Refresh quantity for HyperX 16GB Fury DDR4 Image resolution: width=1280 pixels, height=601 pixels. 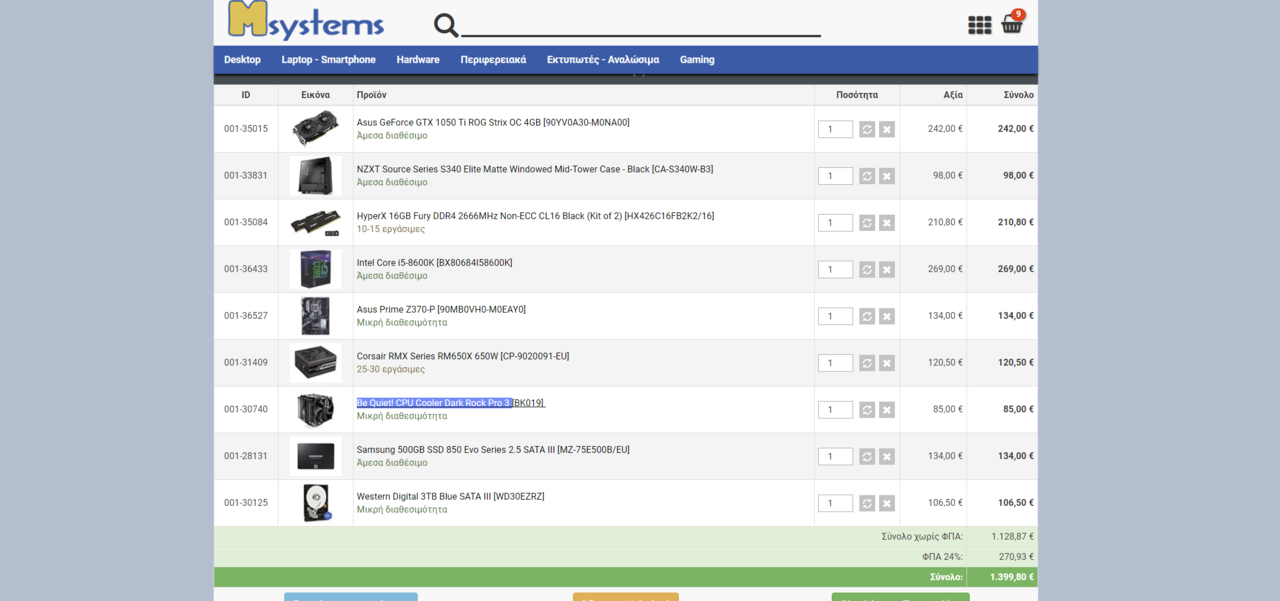(867, 223)
